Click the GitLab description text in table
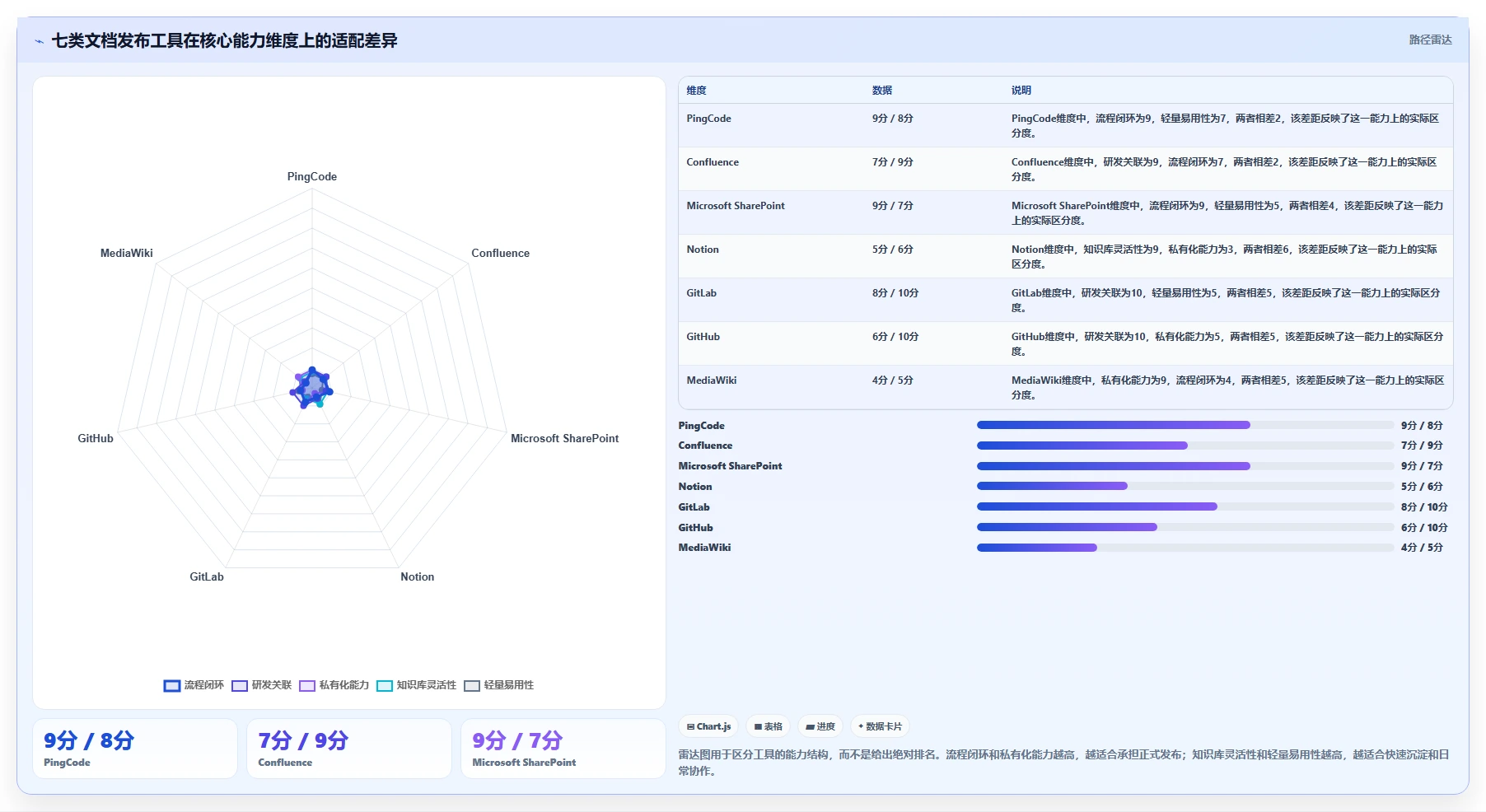This screenshot has width=1486, height=812. pos(1226,301)
